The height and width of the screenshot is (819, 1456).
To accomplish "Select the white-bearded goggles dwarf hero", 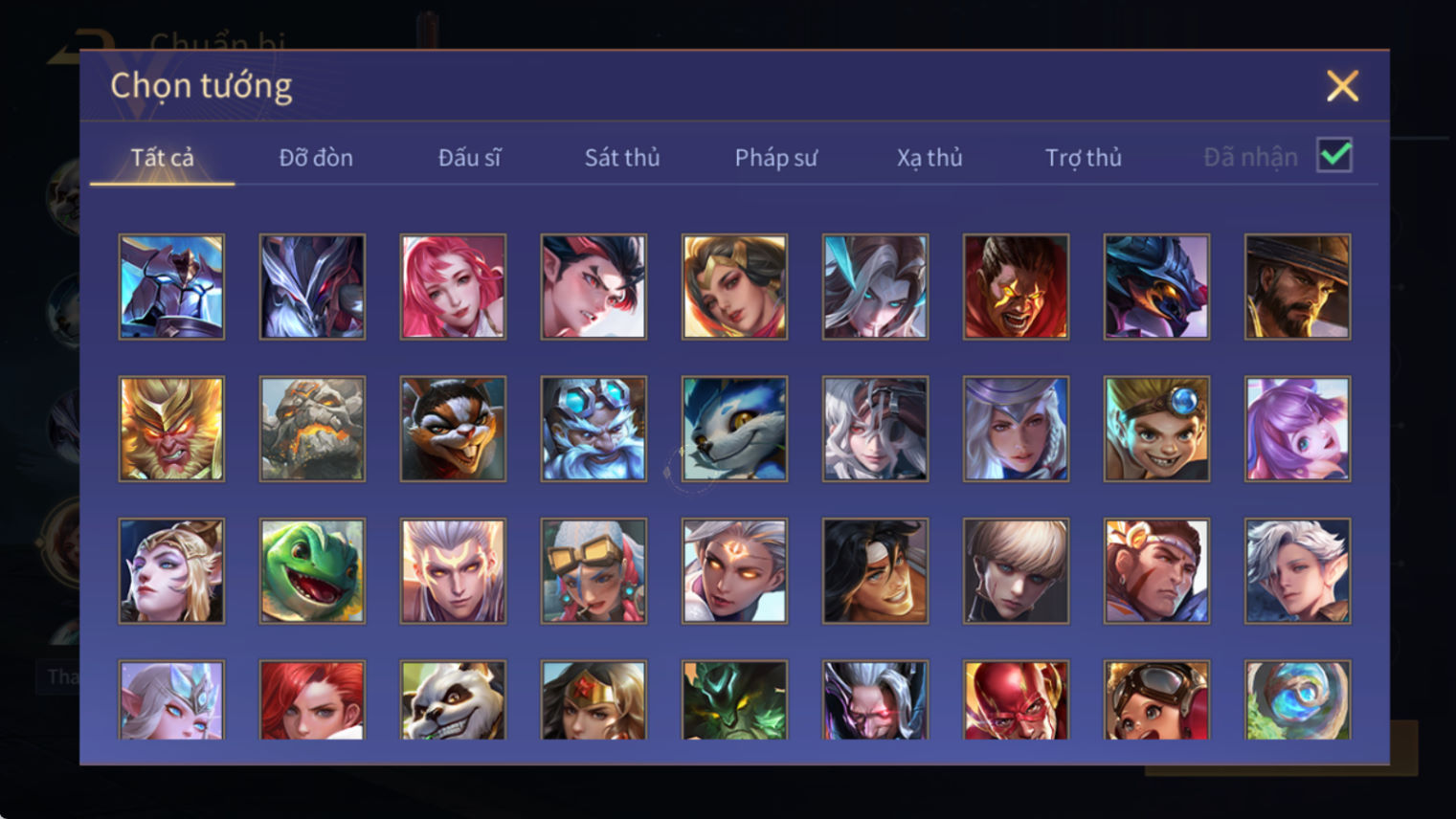I will point(594,429).
